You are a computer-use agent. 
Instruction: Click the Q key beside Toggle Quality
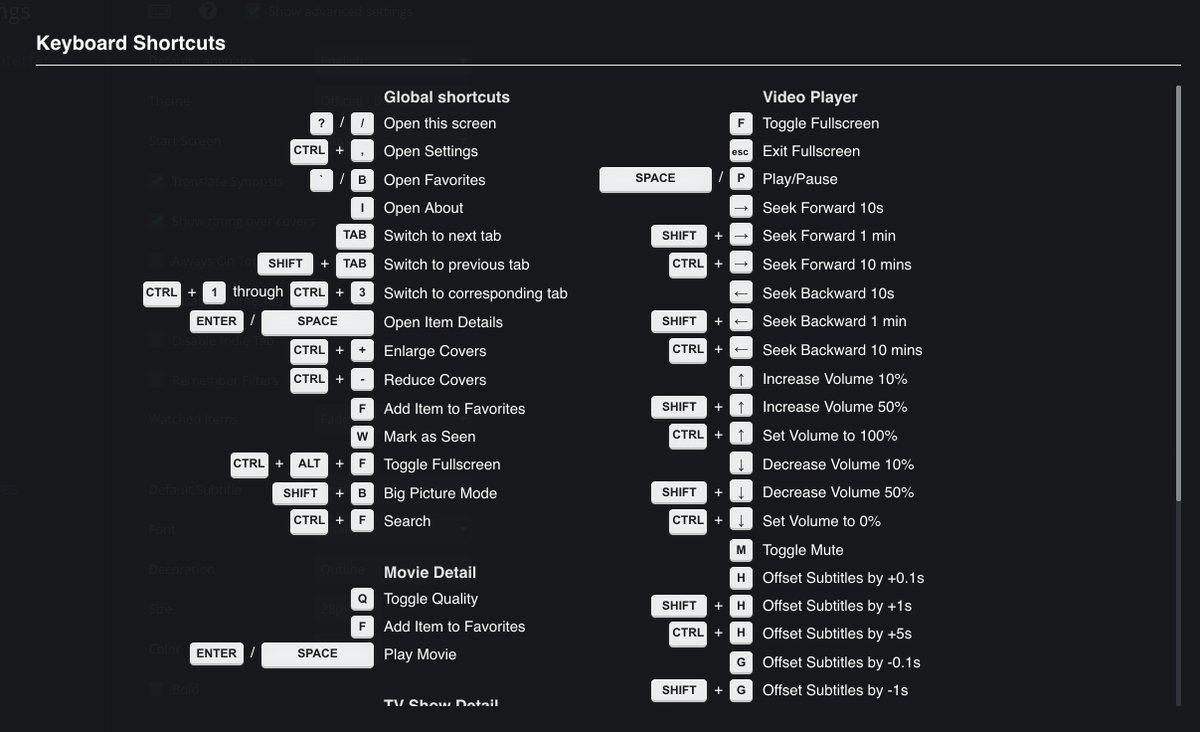362,599
